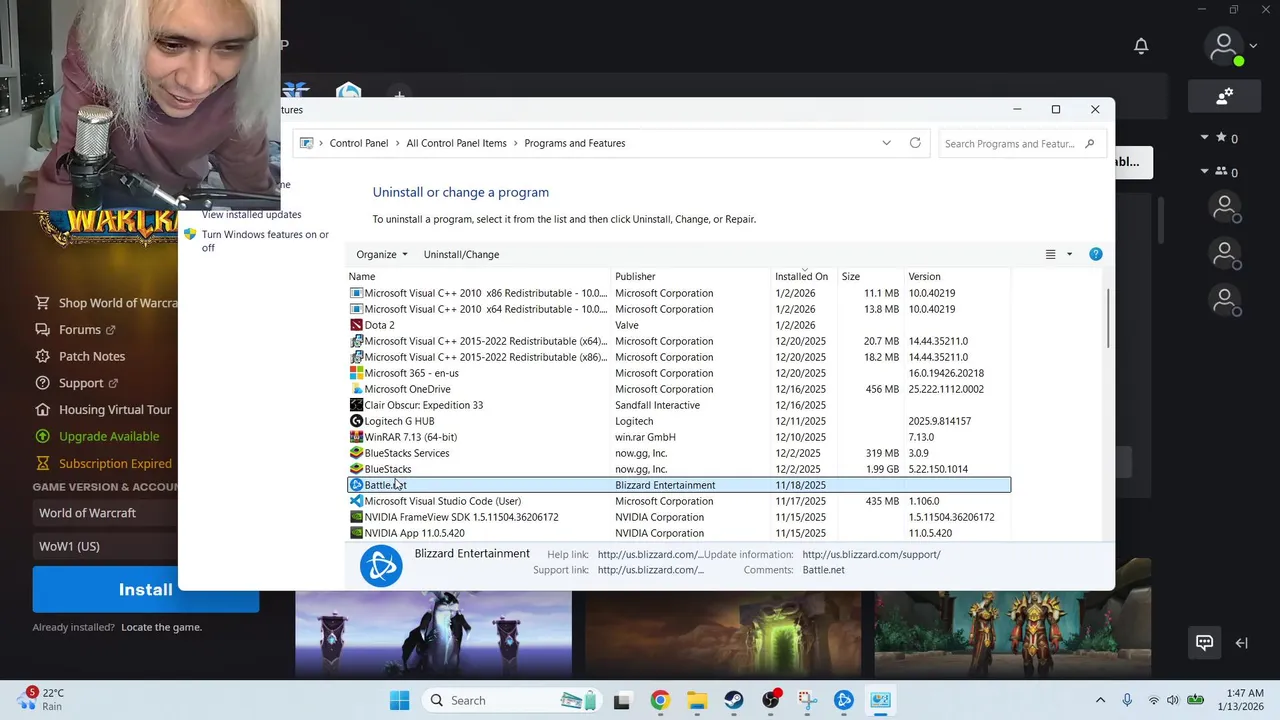Click Subscription Expired notice
Image resolution: width=1280 pixels, height=720 pixels.
tap(103, 463)
